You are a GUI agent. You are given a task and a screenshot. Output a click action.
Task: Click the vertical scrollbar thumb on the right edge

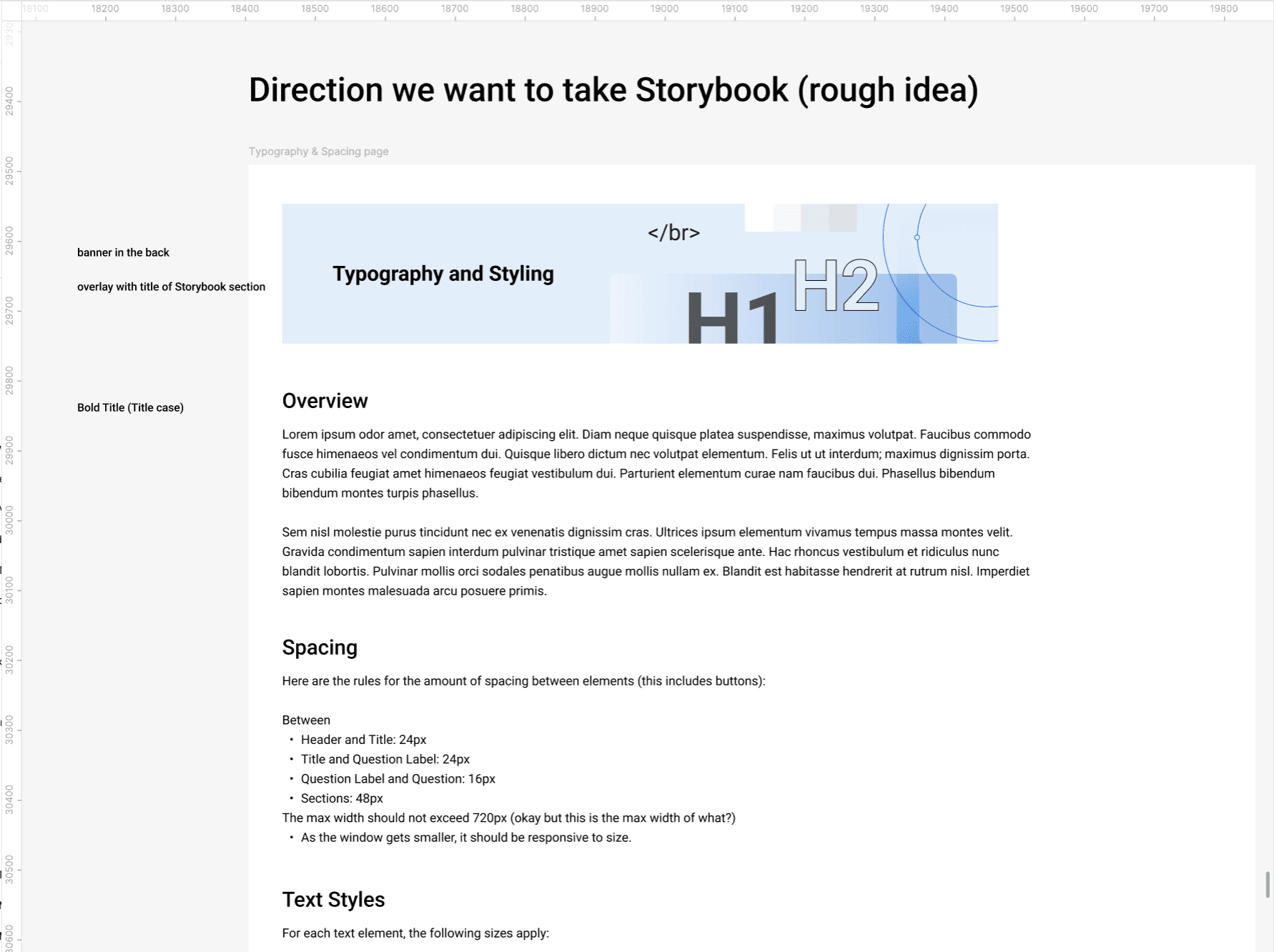1268,885
